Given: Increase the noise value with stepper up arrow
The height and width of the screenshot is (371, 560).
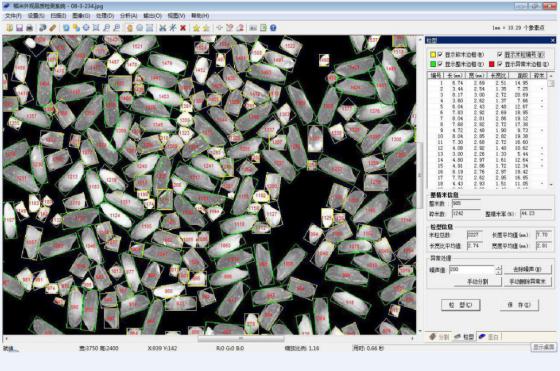Looking at the screenshot, I should tap(499, 267).
